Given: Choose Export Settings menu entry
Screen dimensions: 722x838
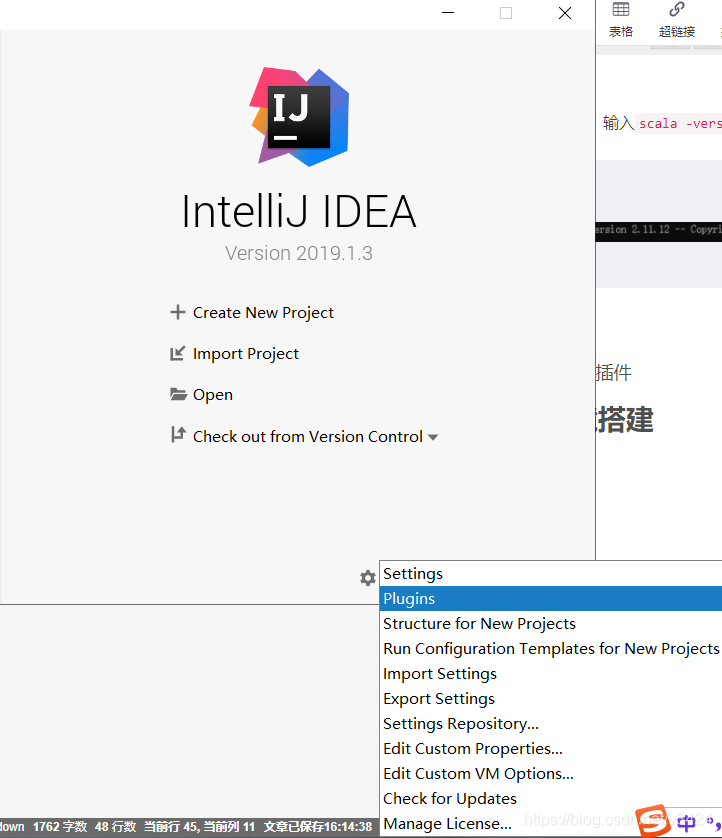Looking at the screenshot, I should tap(550, 699).
